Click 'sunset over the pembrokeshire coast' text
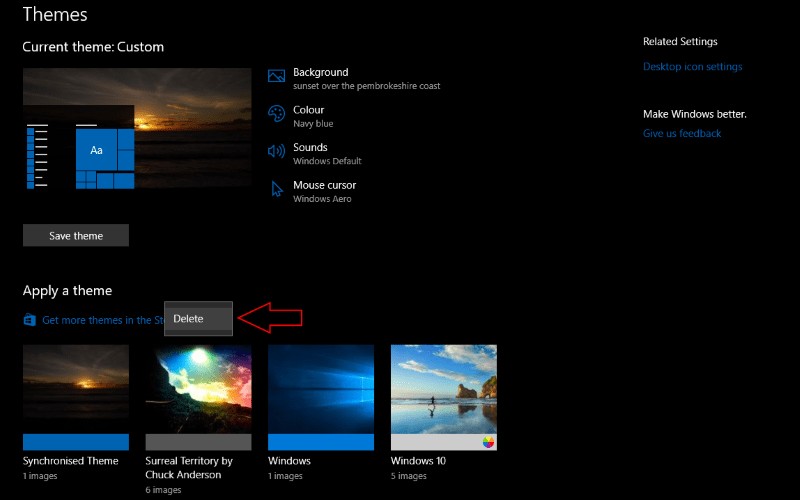This screenshot has height=500, width=800. tap(366, 86)
